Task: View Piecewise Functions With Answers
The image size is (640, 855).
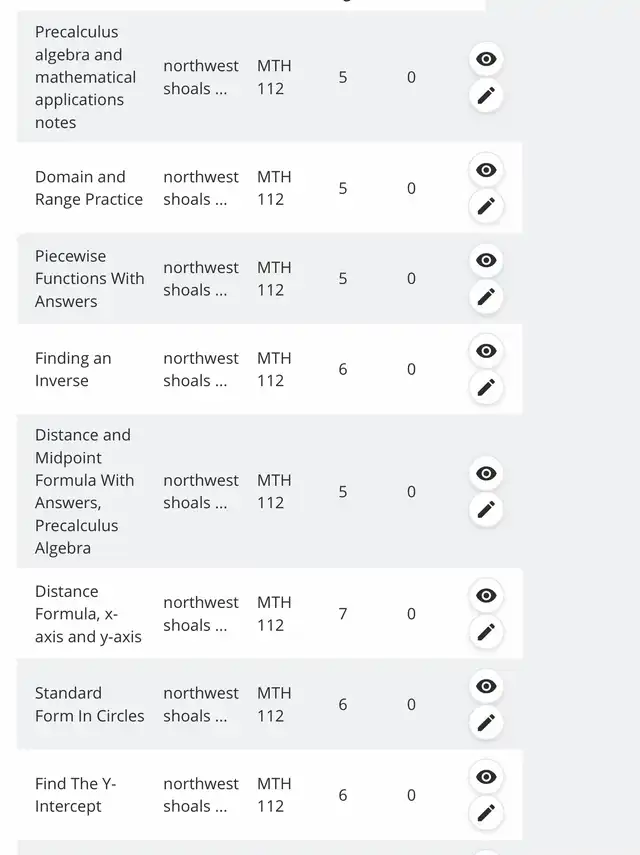Action: pyautogui.click(x=486, y=261)
